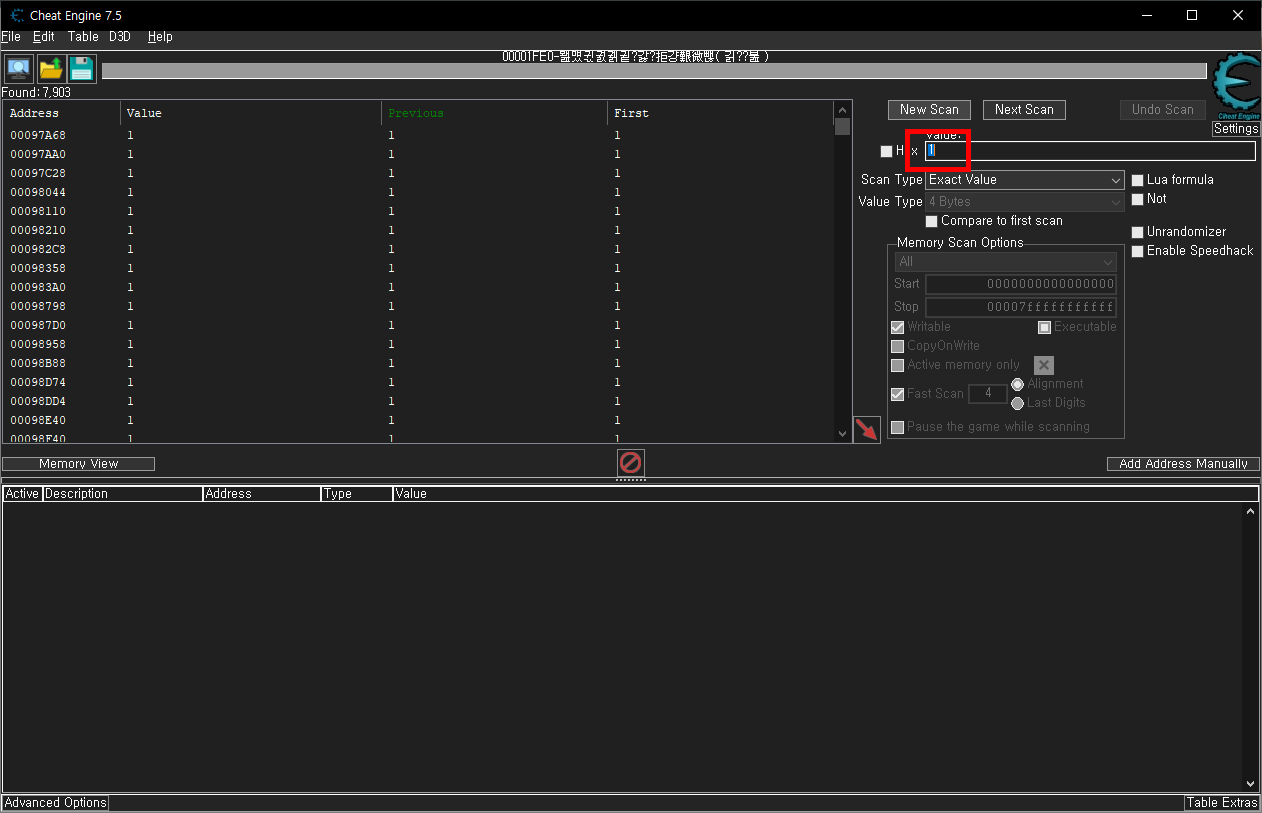This screenshot has height=813, width=1262.
Task: Select the Last Digits radio button
Action: pyautogui.click(x=1018, y=403)
